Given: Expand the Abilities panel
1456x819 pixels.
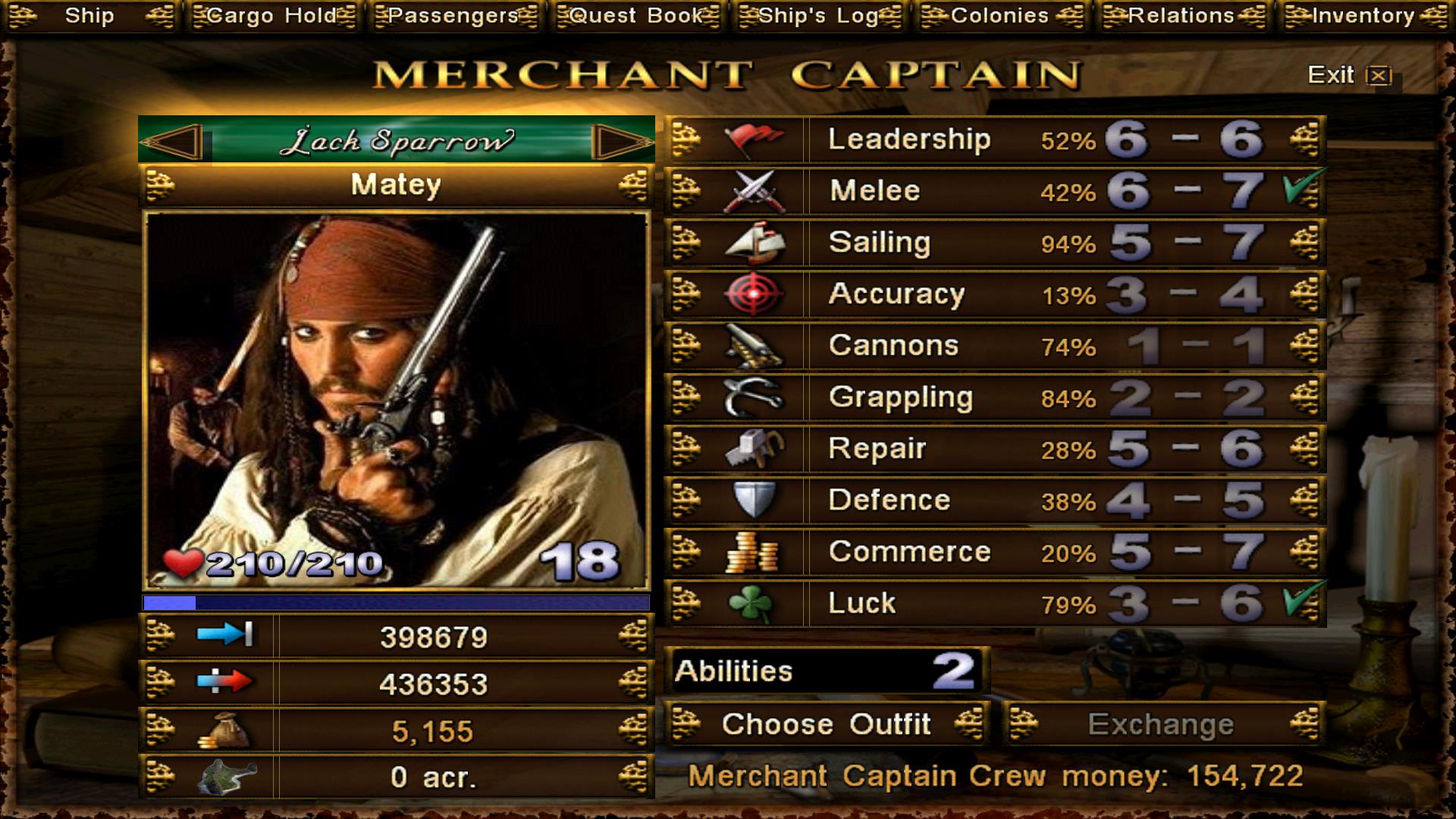Looking at the screenshot, I should tap(827, 671).
